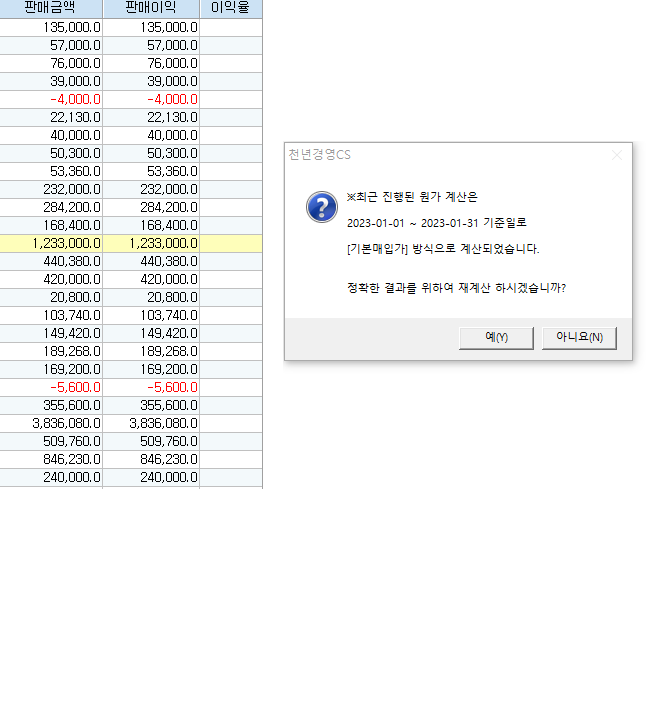Select 판매이익 cell 3,836,080.0
The height and width of the screenshot is (704, 660).
click(x=151, y=423)
